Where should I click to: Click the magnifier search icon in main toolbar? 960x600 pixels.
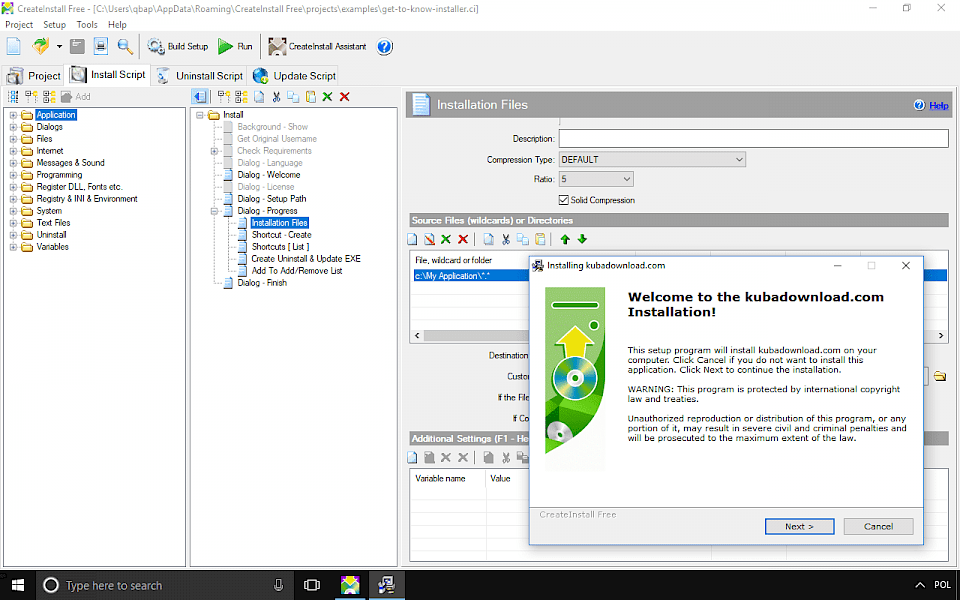point(125,46)
